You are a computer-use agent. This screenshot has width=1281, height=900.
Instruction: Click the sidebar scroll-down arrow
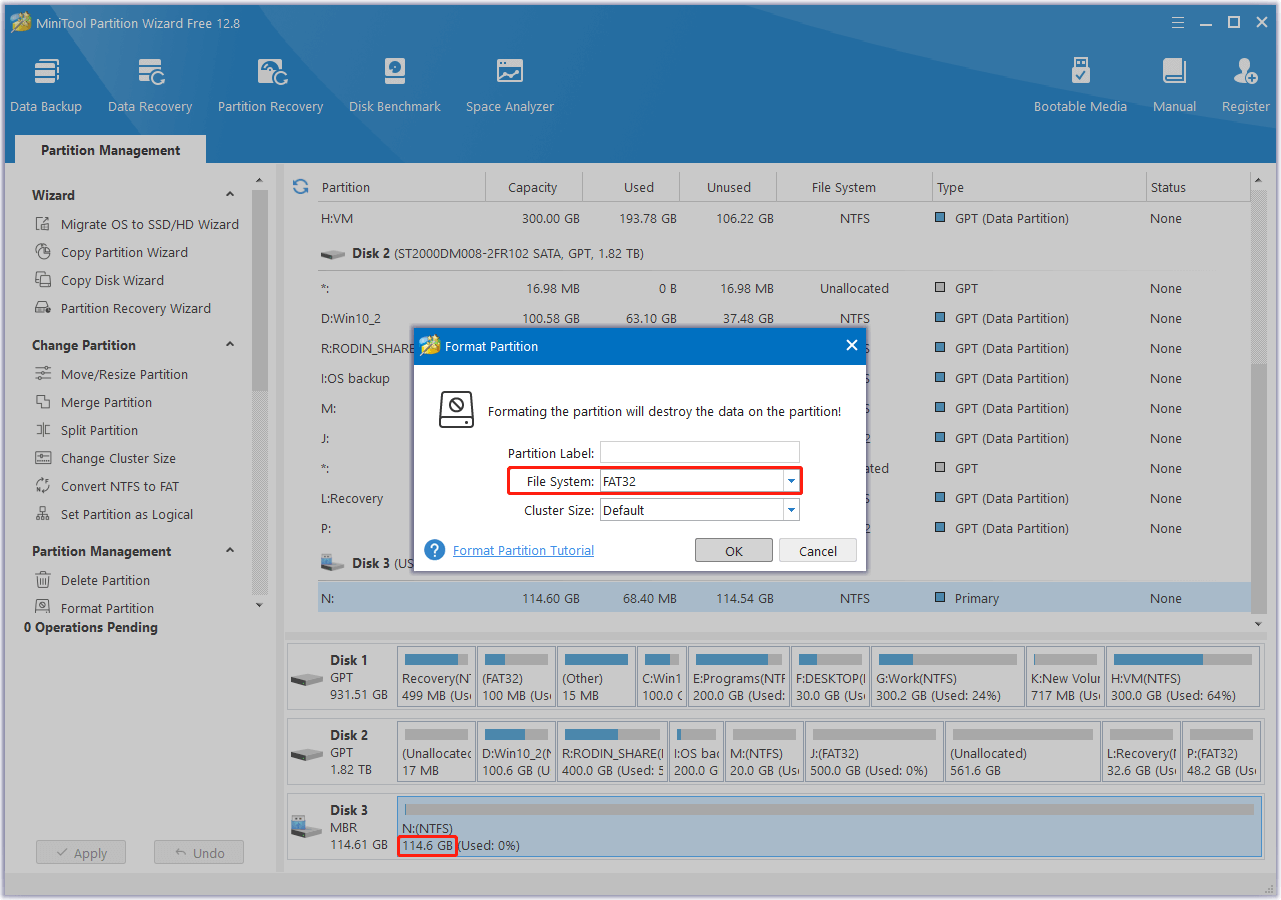[260, 605]
